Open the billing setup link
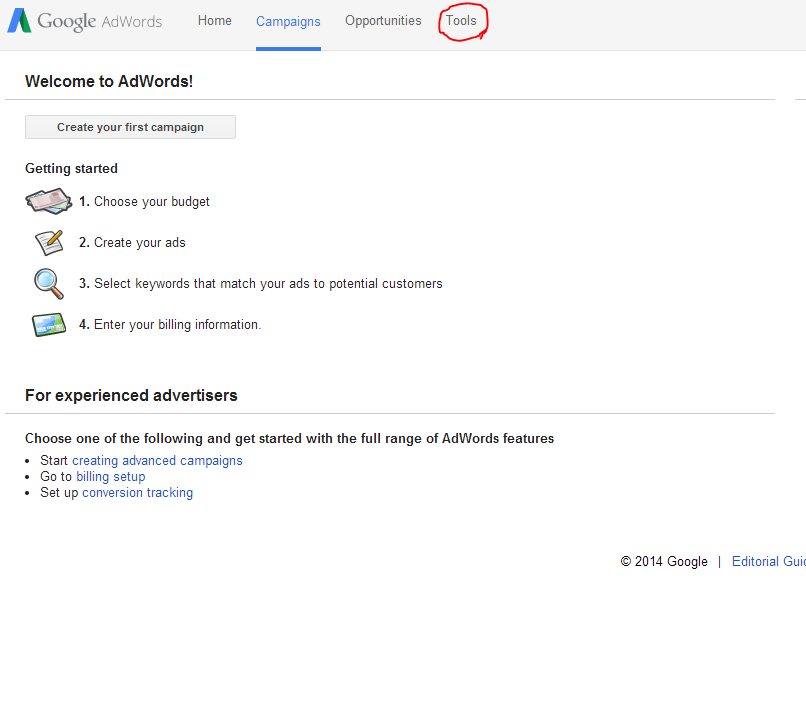Screen dimensions: 806x701 [111, 477]
